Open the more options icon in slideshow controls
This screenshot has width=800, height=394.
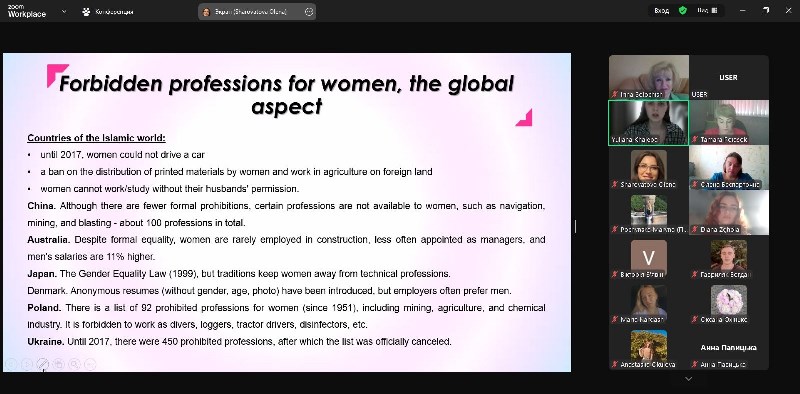click(x=90, y=364)
